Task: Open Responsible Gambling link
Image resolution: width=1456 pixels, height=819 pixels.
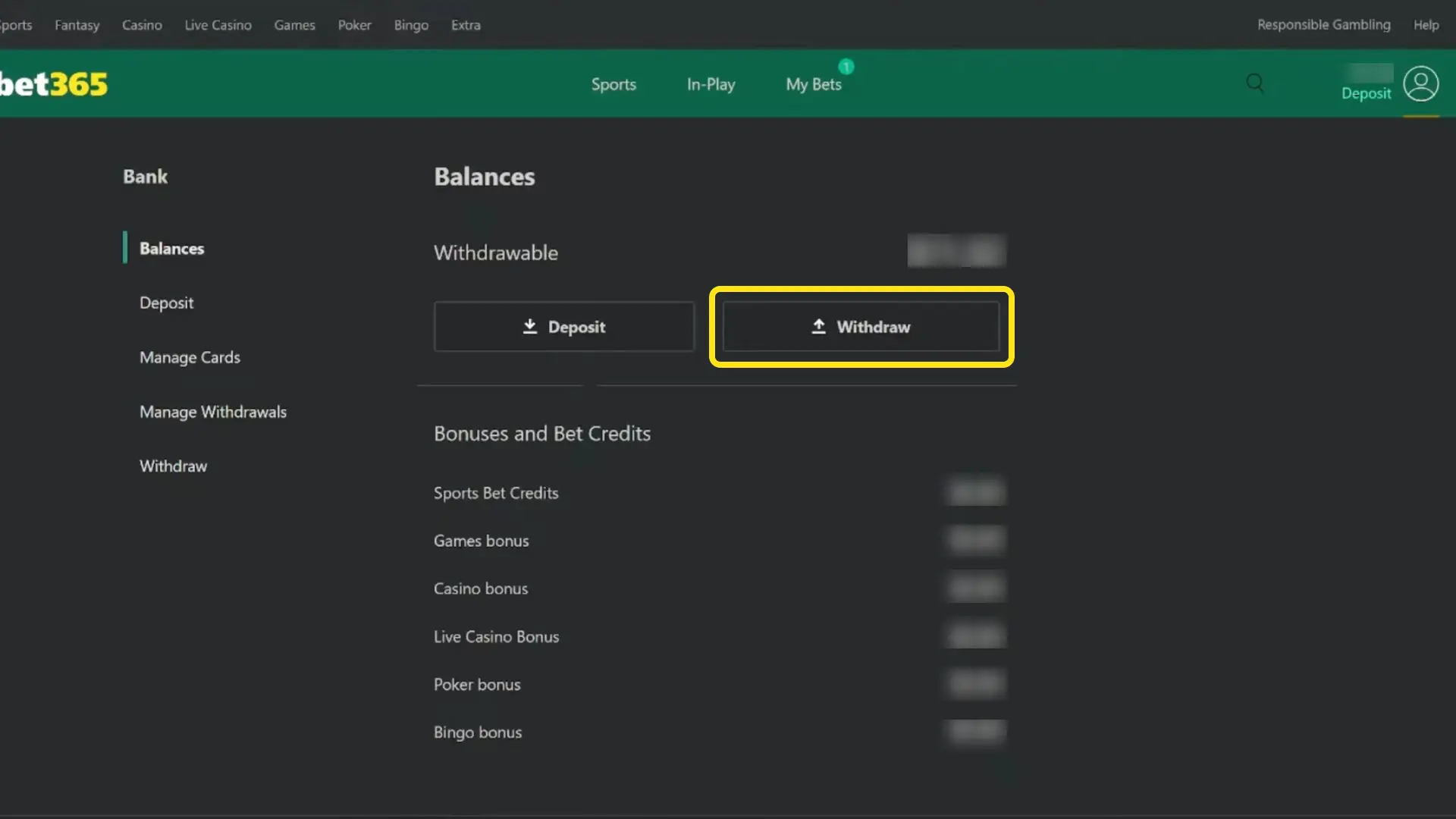Action: [1323, 25]
